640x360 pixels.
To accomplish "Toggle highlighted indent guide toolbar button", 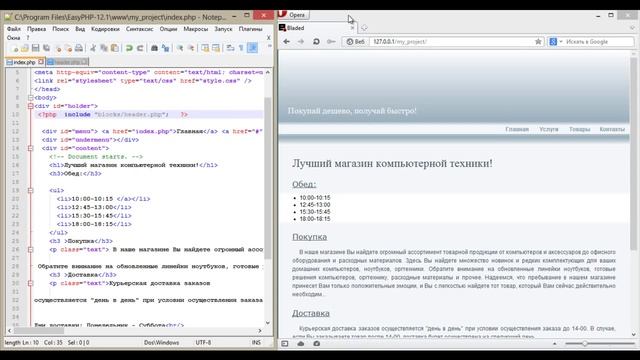I will click(x=253, y=48).
